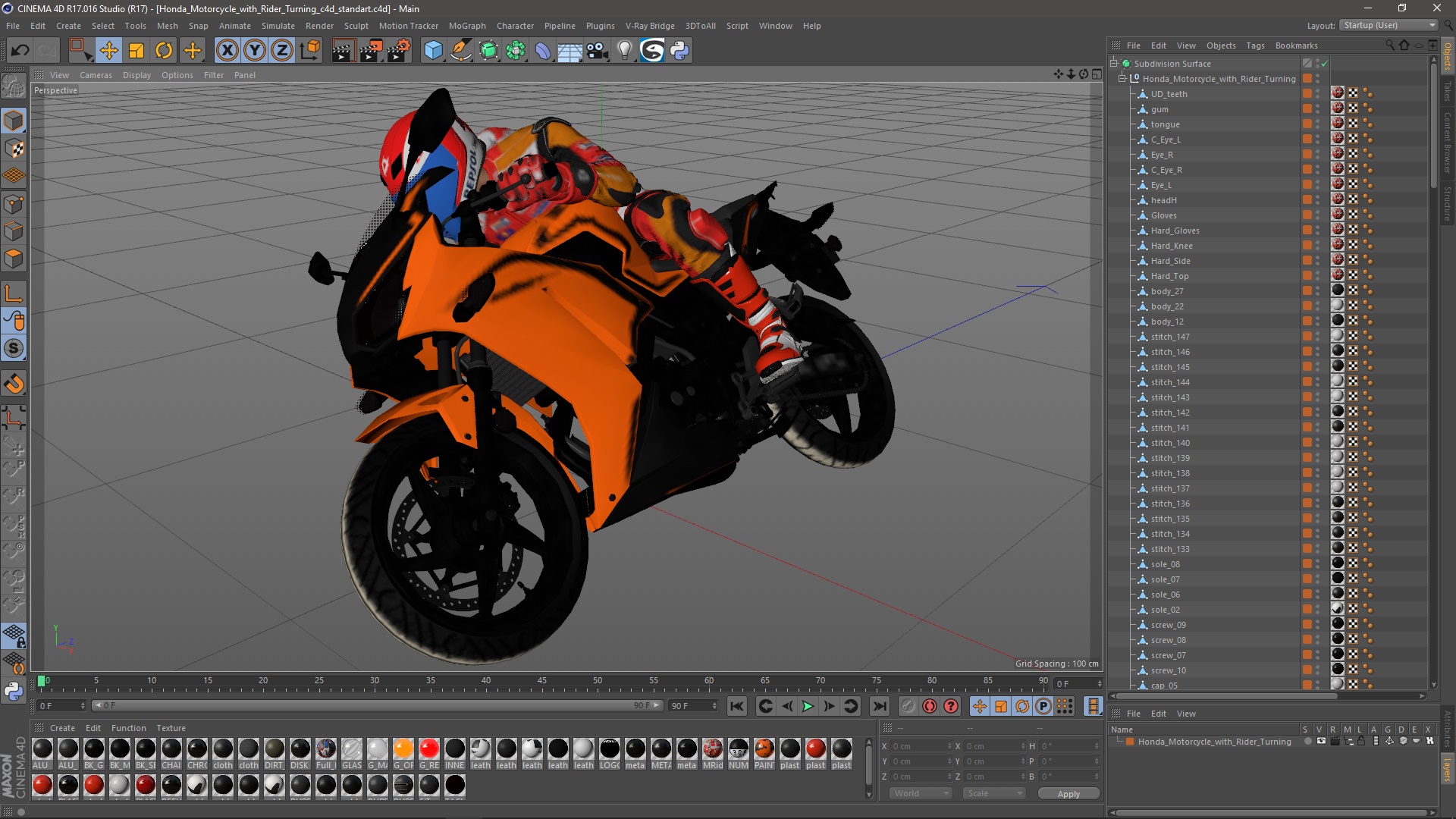Viewport: 1456px width, 819px height.
Task: Collapse Honda_Motorcycle_with_Rider_Turning null
Action: (1122, 78)
